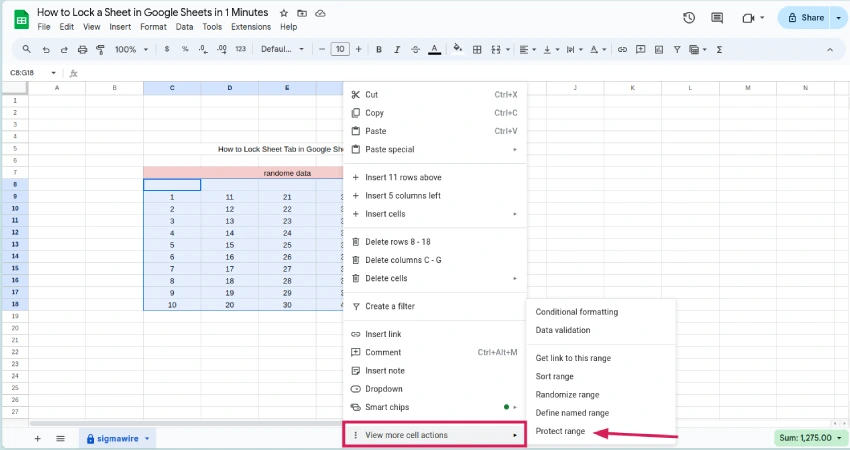This screenshot has width=850, height=450.
Task: Open the vertical align dropdown
Action: click(x=551, y=49)
